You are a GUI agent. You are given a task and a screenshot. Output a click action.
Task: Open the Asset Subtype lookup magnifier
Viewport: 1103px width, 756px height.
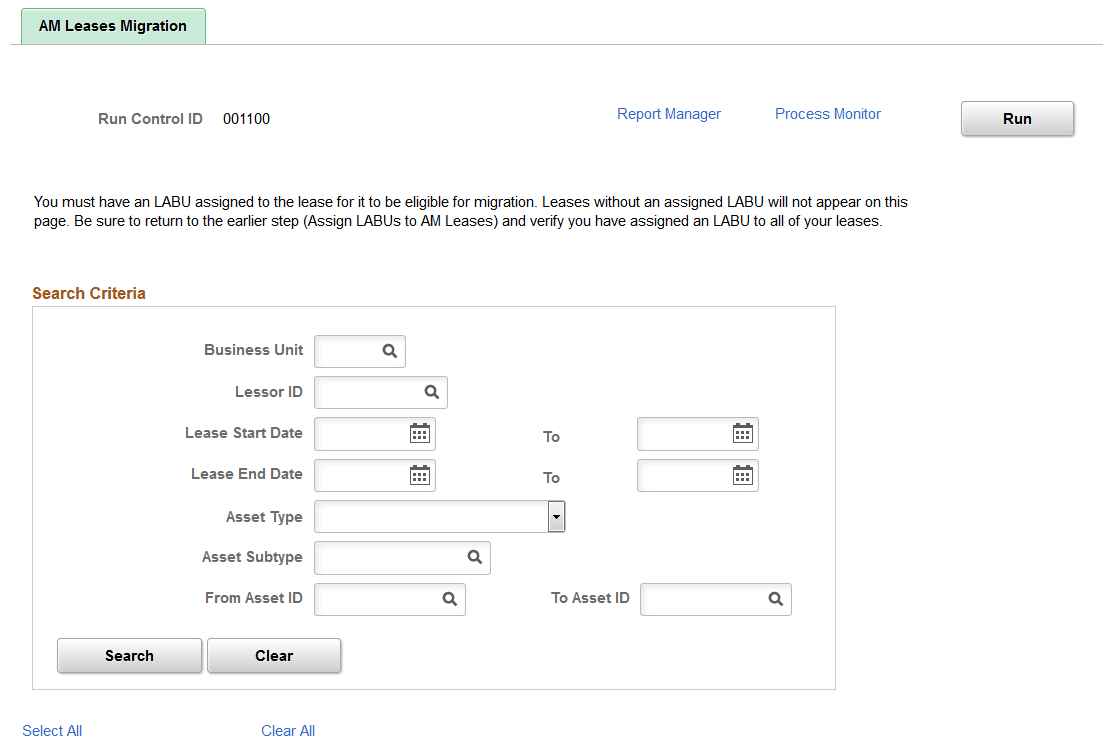point(475,557)
